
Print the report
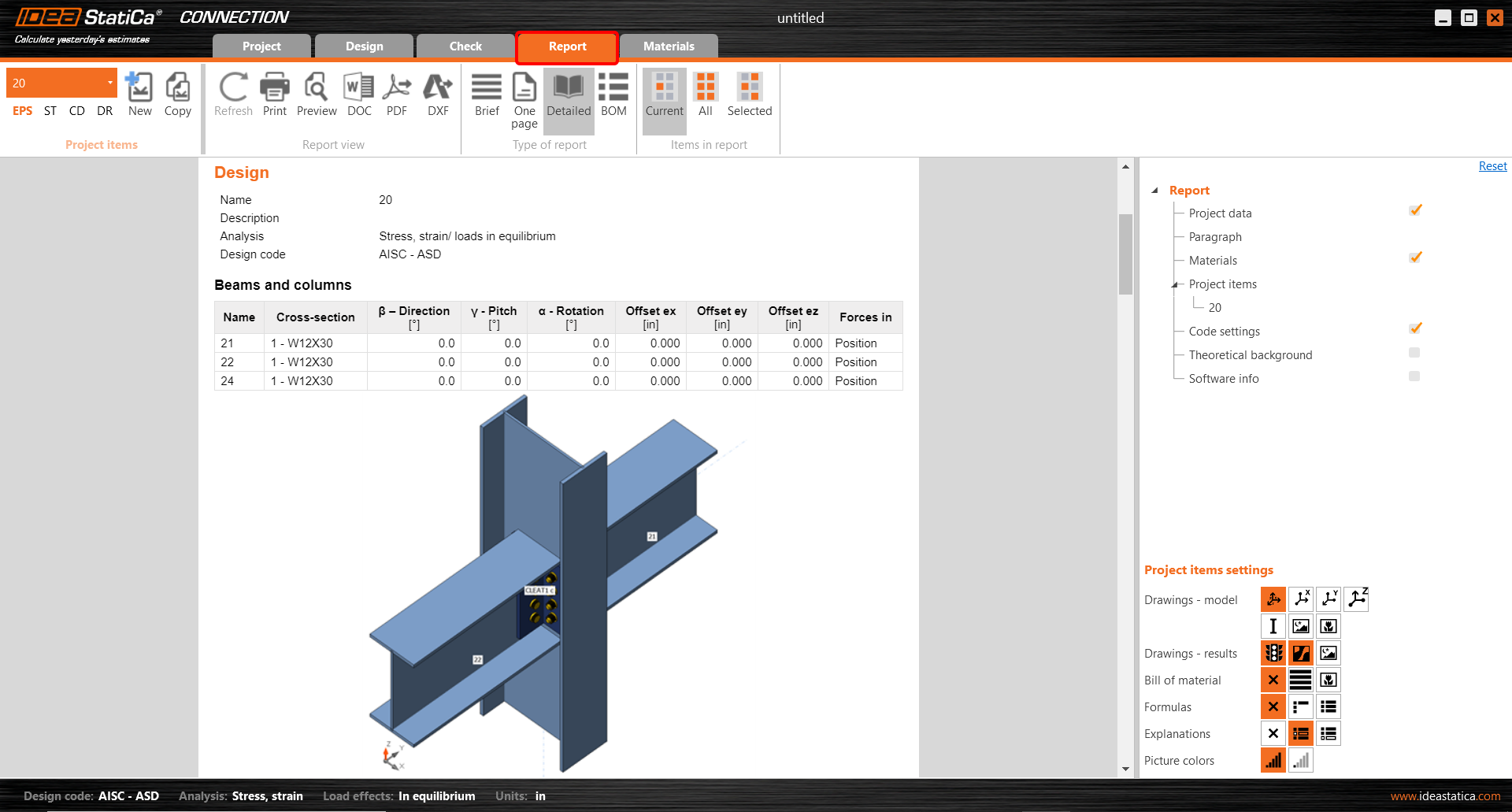(274, 95)
